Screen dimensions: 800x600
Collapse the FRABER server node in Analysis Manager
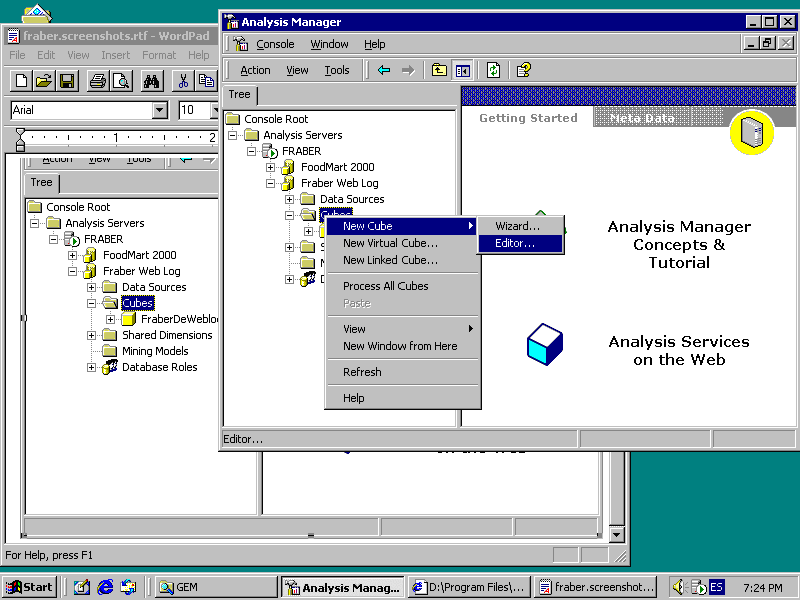click(252, 151)
